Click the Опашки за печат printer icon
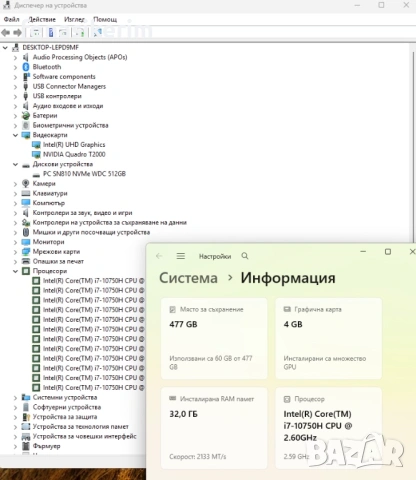This screenshot has width=416, height=480. 26,261
